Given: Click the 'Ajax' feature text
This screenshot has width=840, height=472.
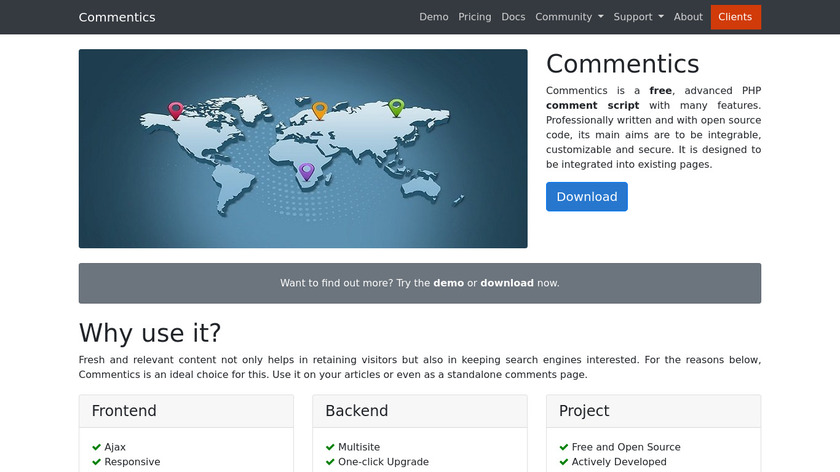Looking at the screenshot, I should (x=115, y=447).
